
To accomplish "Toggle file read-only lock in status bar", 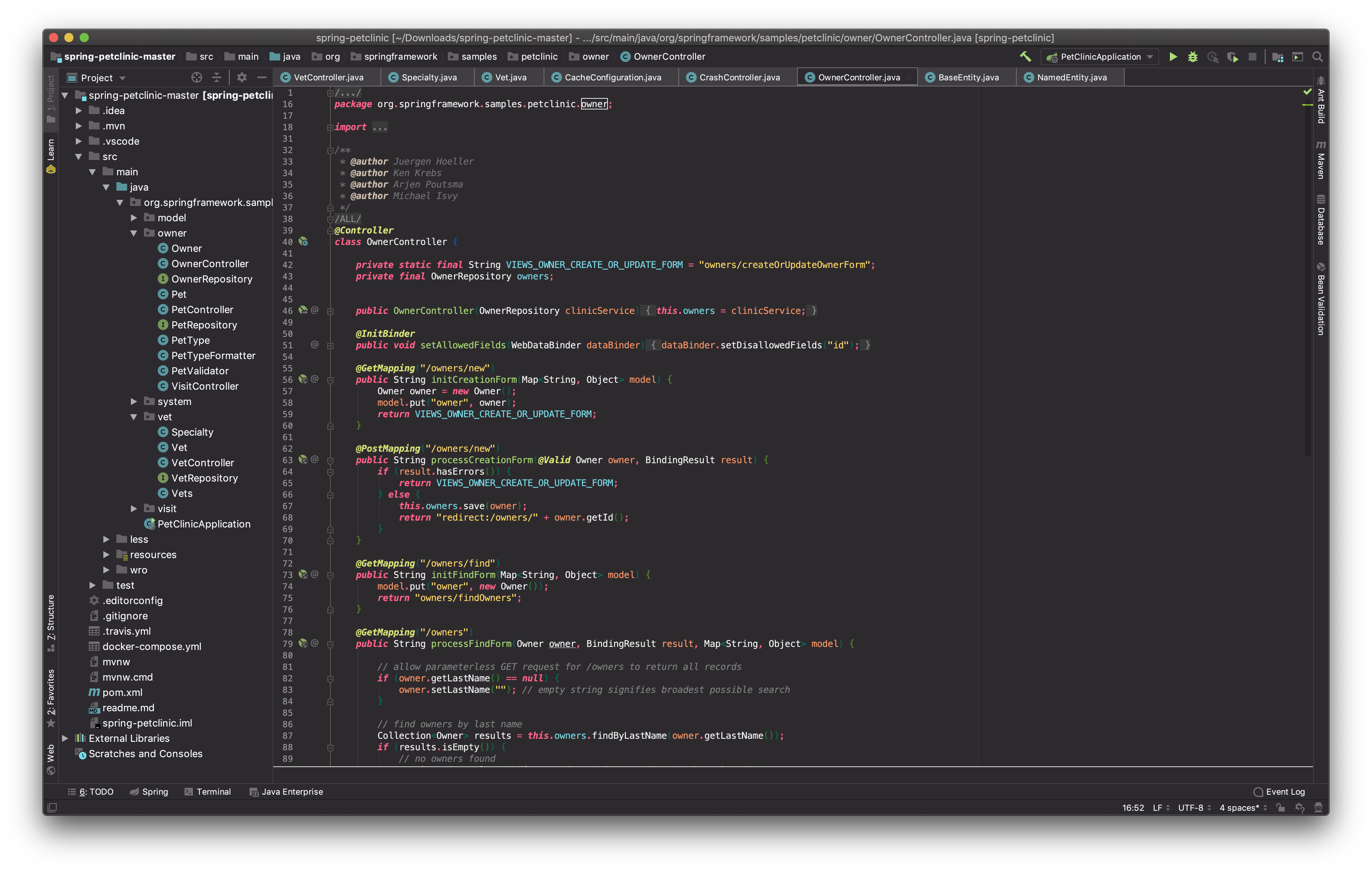I will pos(1280,807).
